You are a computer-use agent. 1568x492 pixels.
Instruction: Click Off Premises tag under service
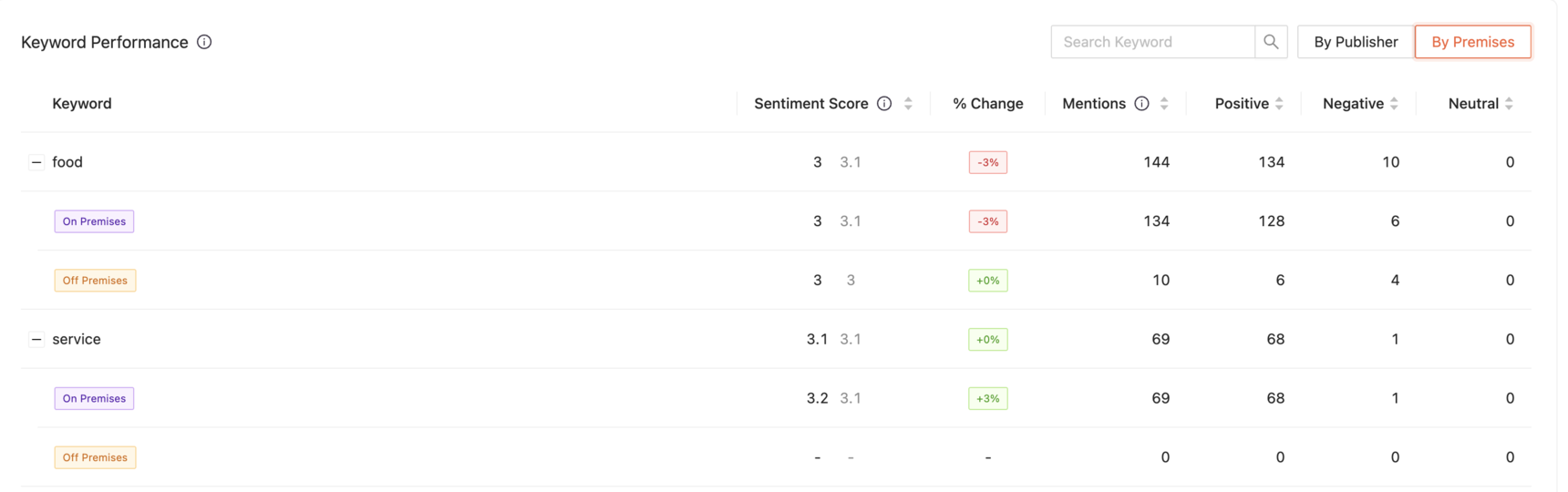(x=95, y=457)
